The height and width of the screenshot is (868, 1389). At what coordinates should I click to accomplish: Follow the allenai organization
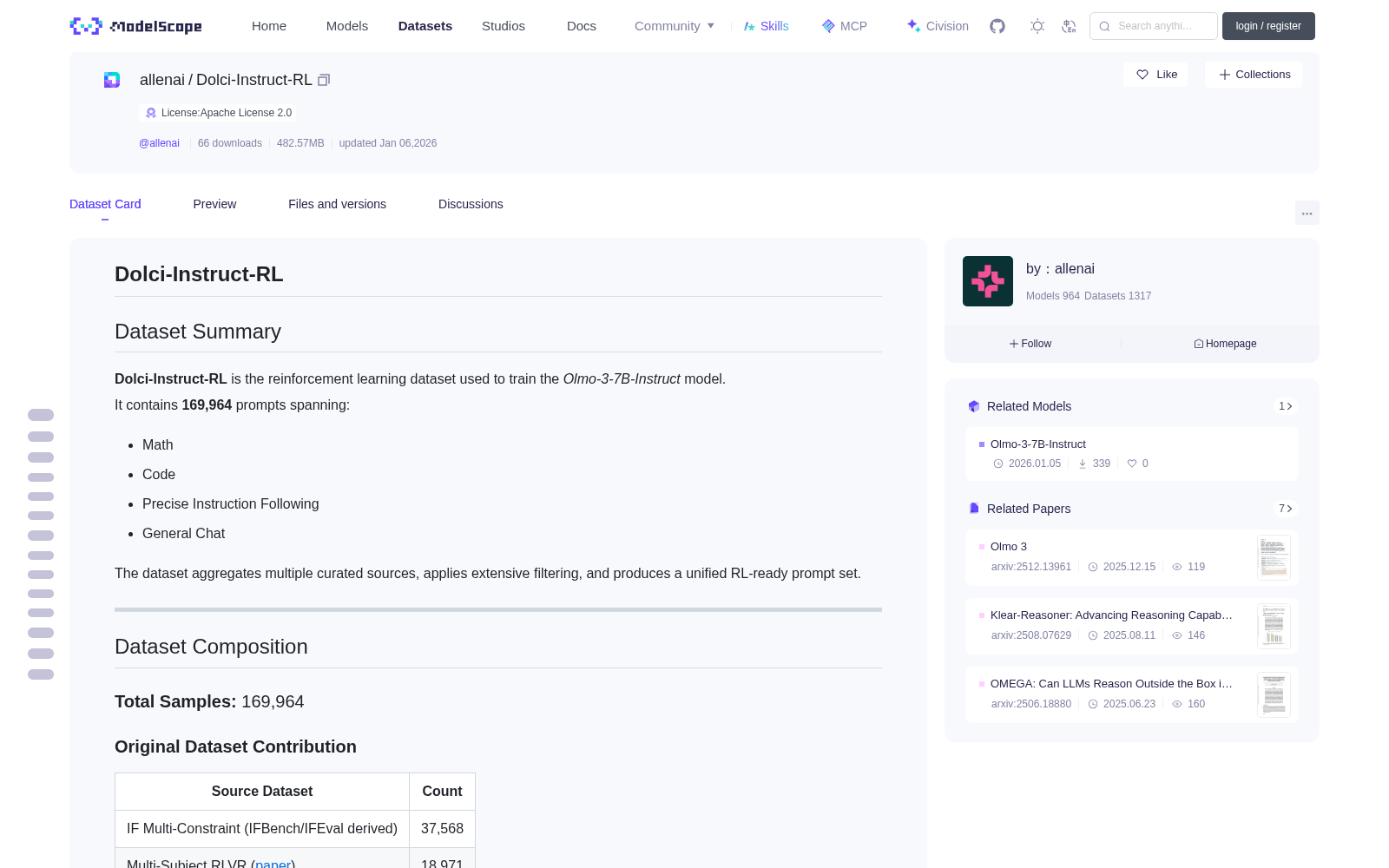coord(1030,344)
